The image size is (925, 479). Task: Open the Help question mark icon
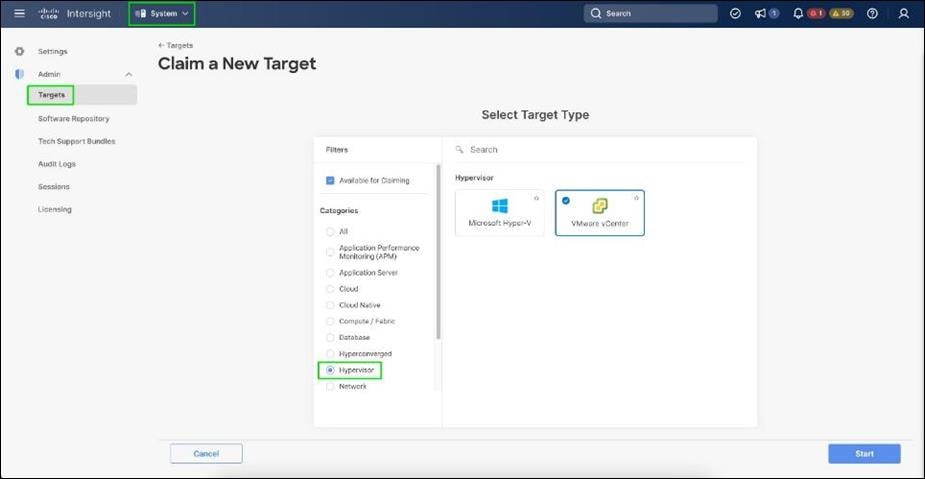click(872, 14)
